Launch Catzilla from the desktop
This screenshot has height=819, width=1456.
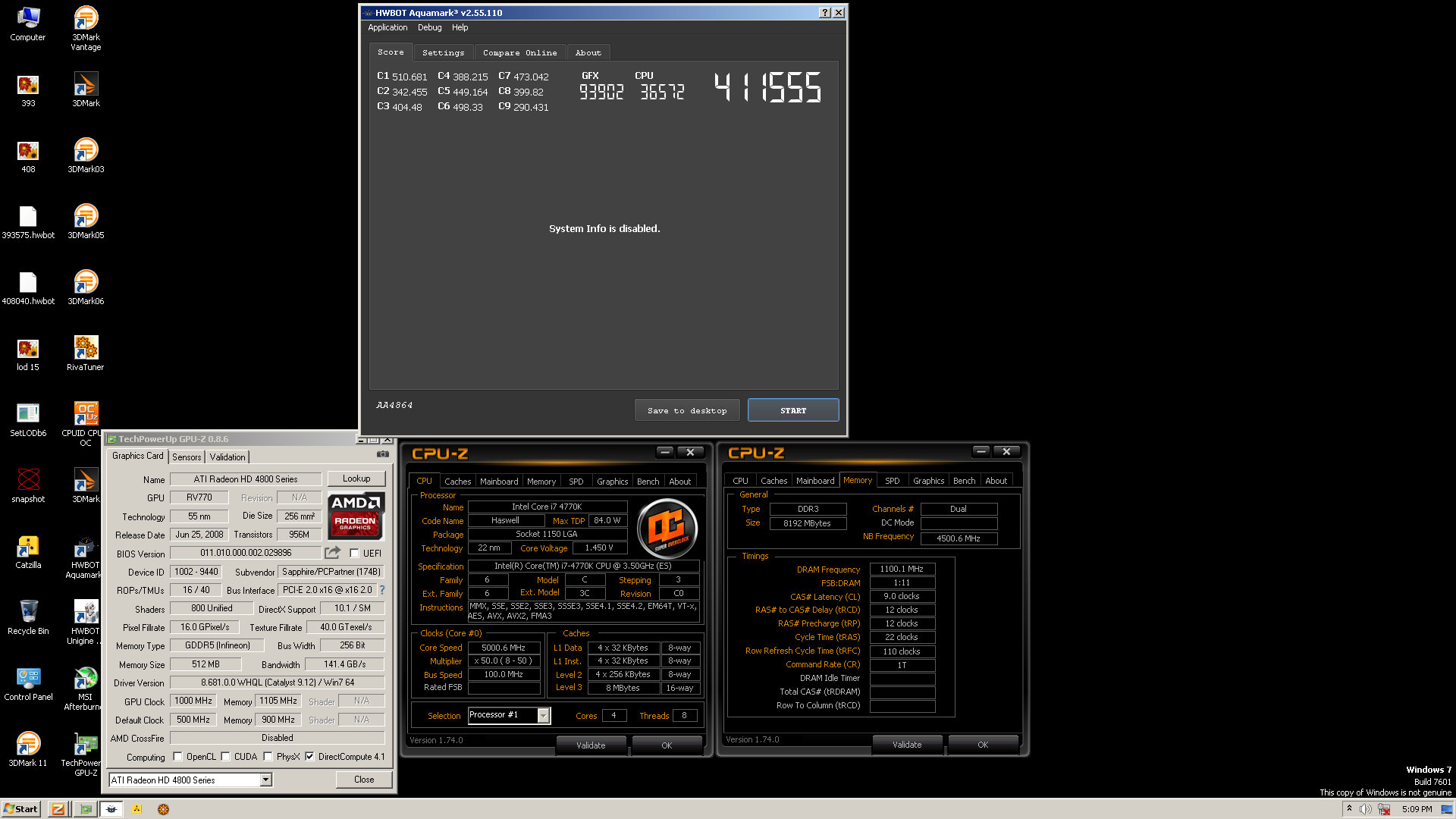28,551
